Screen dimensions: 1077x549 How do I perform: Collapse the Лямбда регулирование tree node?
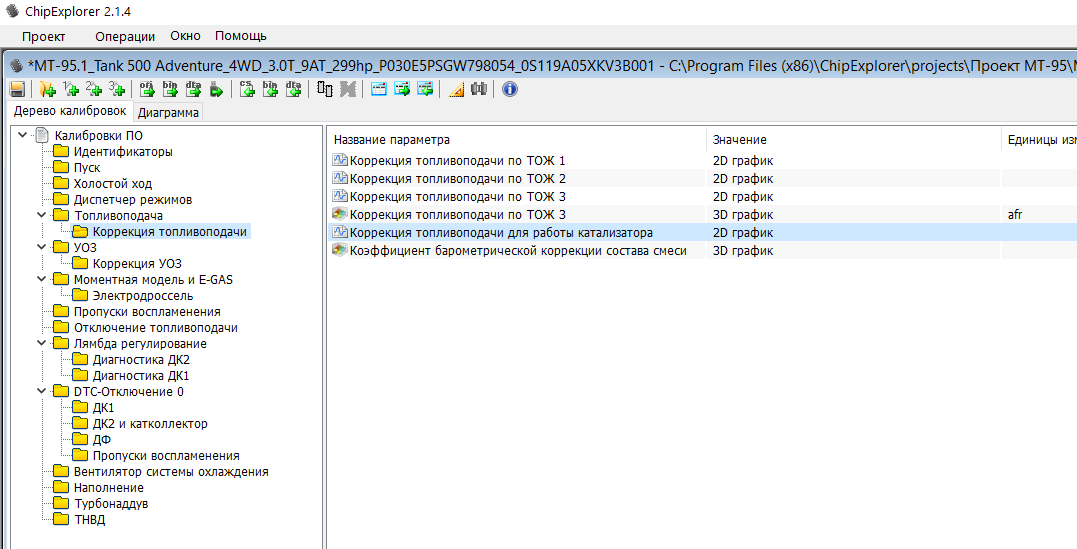(41, 344)
